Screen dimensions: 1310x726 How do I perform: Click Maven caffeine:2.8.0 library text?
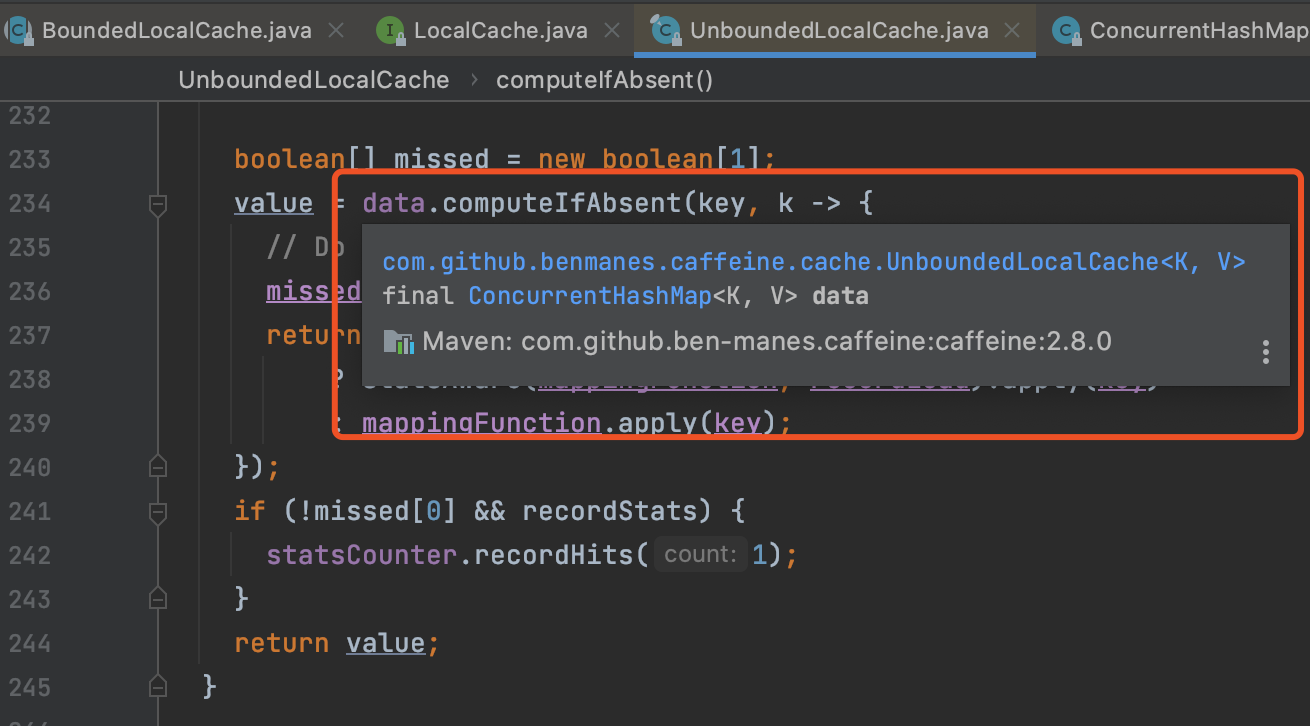pos(766,341)
